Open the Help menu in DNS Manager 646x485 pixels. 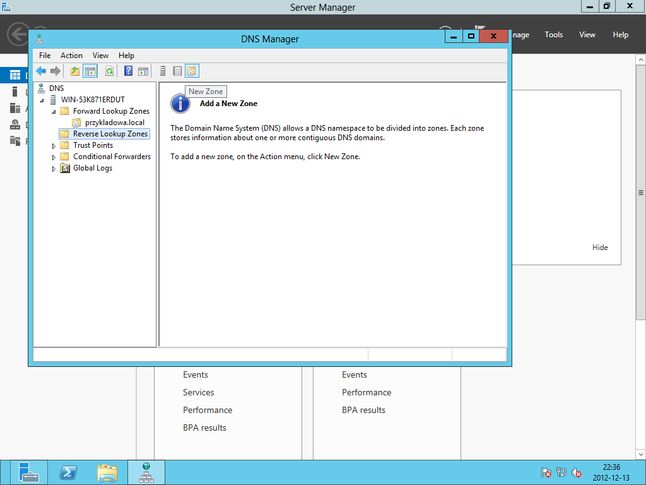point(126,55)
